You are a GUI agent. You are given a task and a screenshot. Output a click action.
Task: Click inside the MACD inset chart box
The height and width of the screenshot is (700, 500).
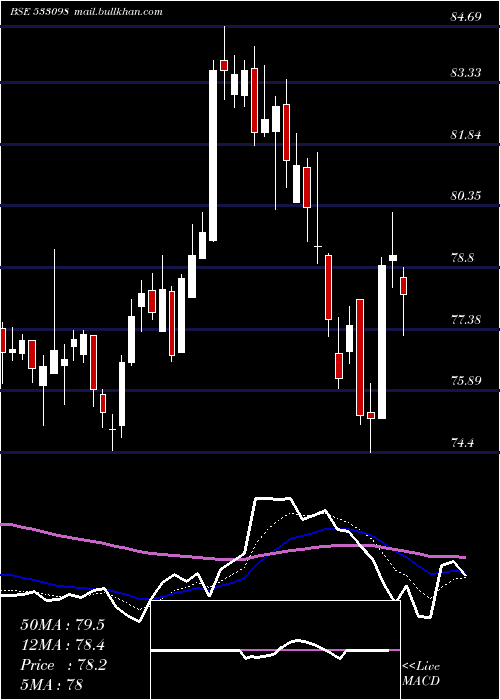[275, 650]
